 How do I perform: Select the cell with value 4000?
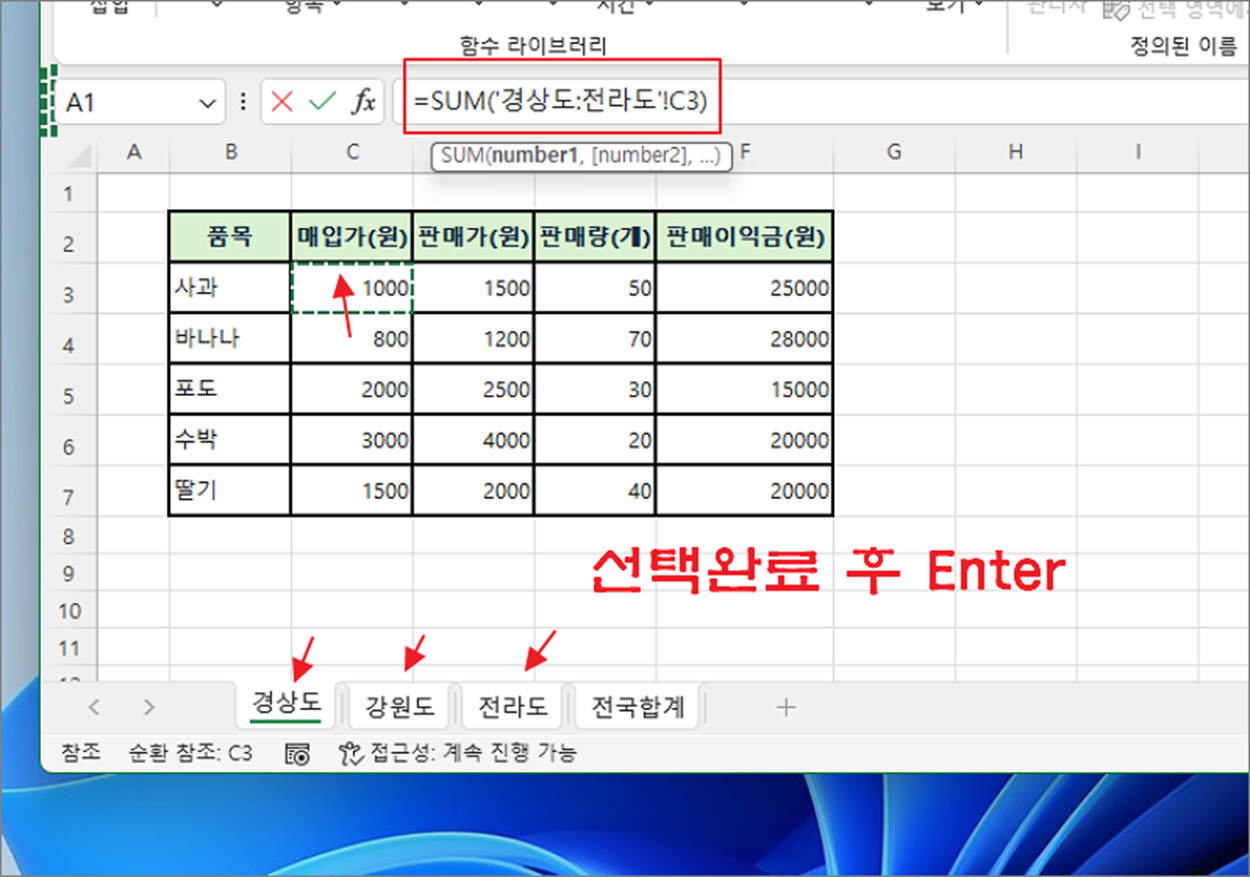(474, 441)
